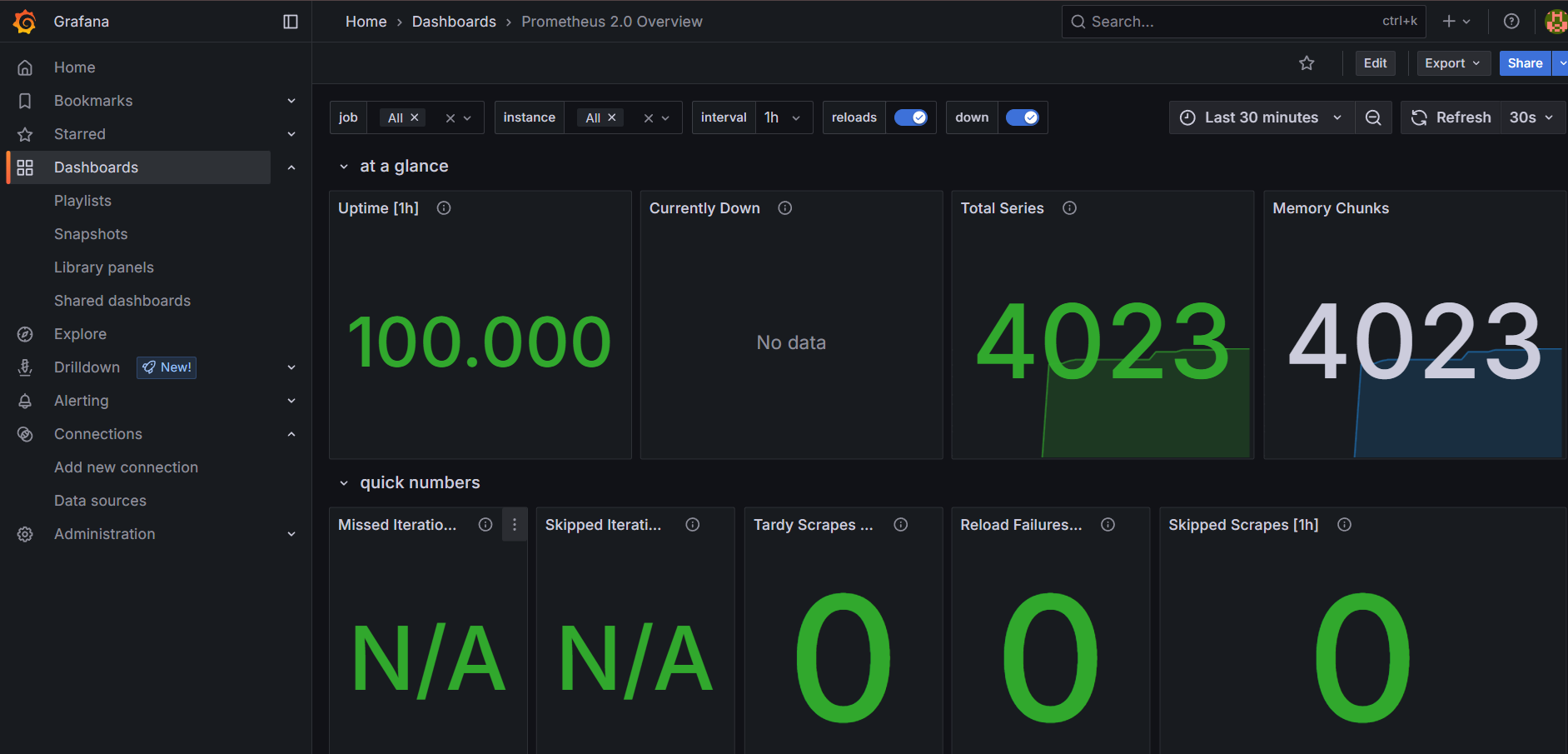This screenshot has height=754, width=1568.
Task: Go to Dashboards breadcrumb link
Action: pos(454,22)
